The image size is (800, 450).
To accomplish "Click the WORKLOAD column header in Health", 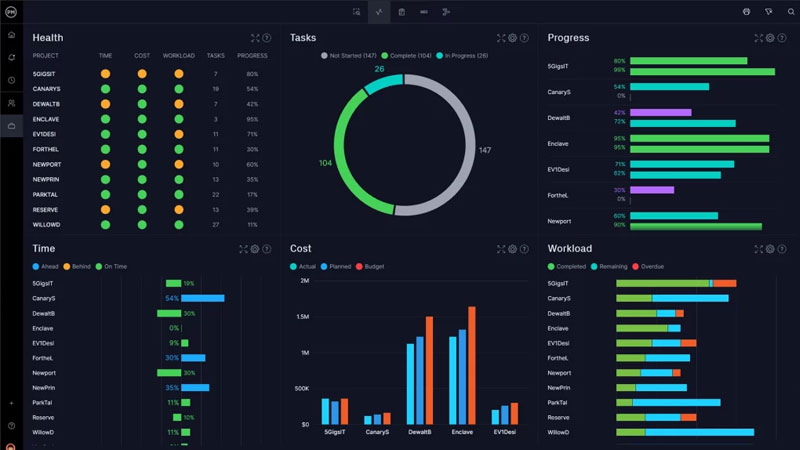I will point(178,56).
